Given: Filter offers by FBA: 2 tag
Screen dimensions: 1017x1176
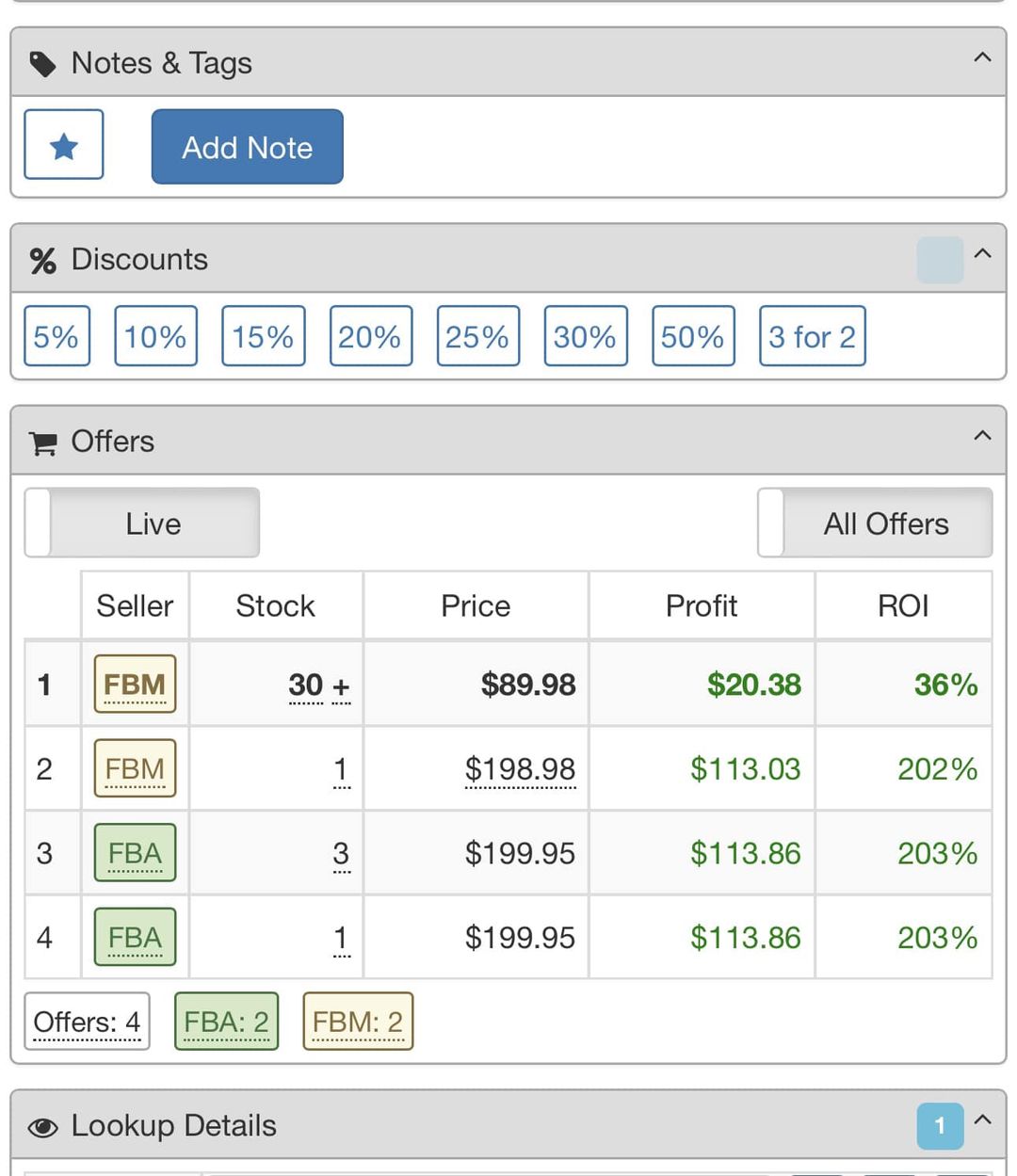Looking at the screenshot, I should pyautogui.click(x=226, y=1022).
